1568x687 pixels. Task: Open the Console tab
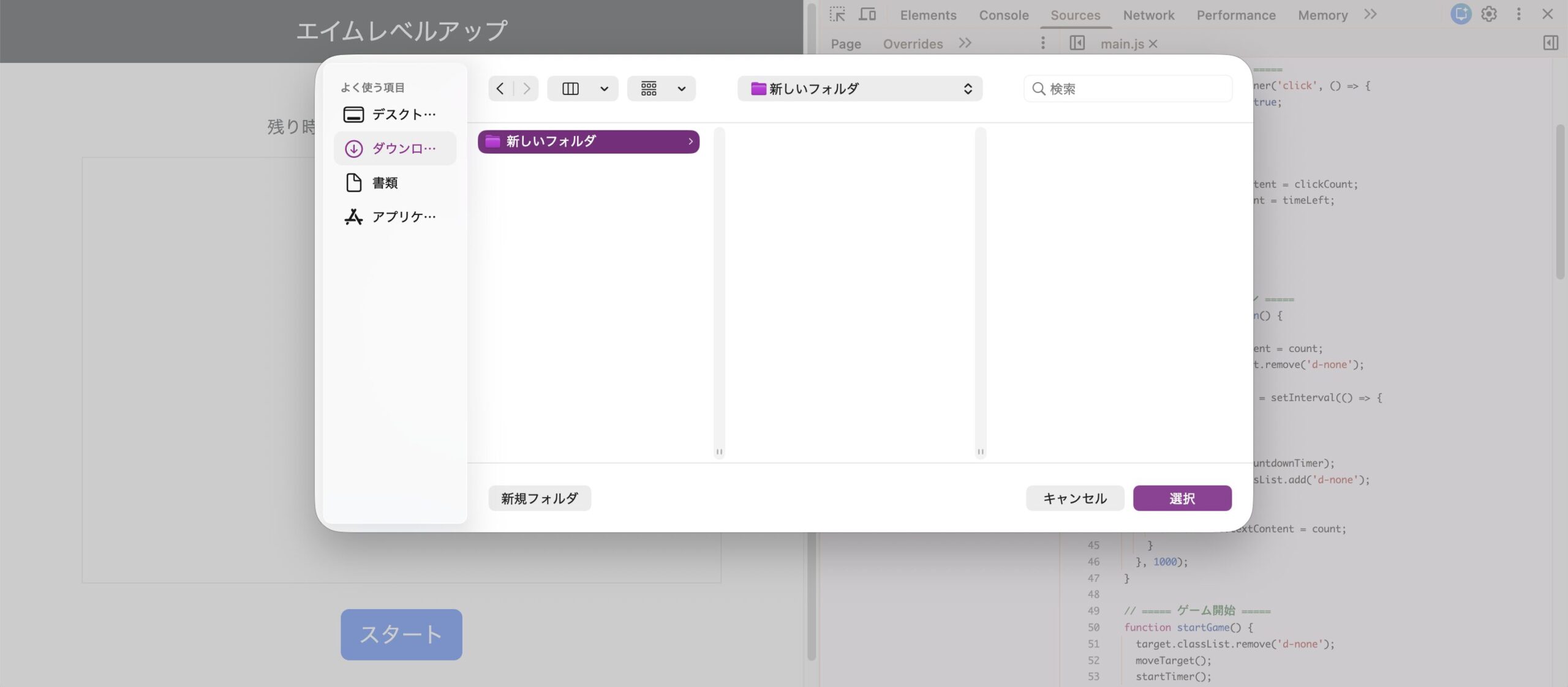coord(1003,15)
